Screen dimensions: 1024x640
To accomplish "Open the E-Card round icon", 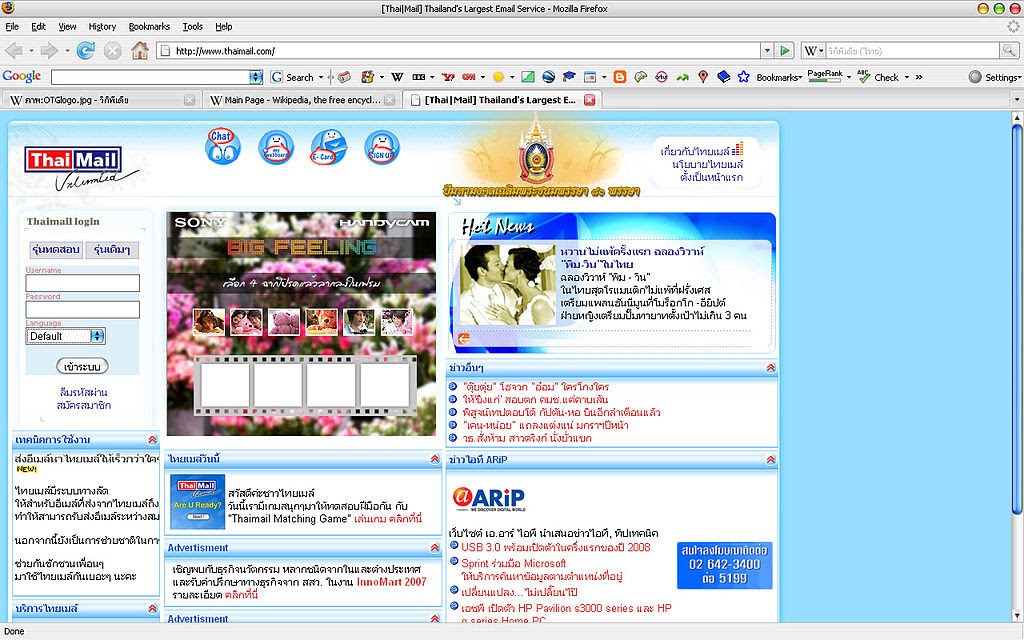I will click(x=328, y=146).
